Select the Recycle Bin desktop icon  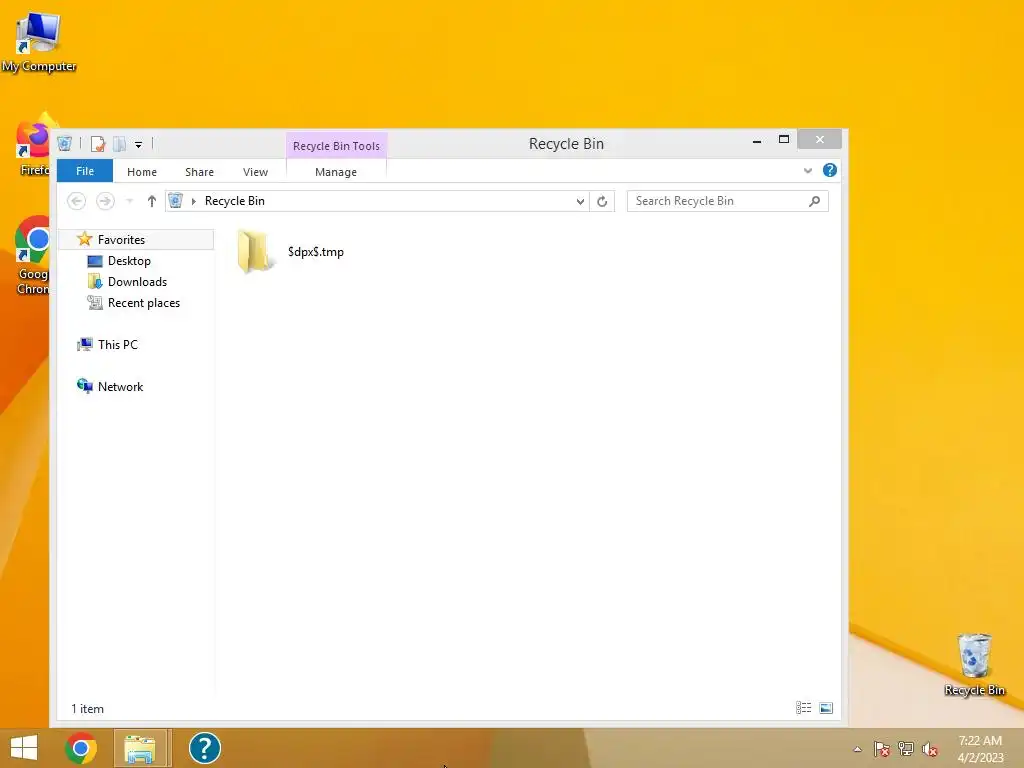974,665
